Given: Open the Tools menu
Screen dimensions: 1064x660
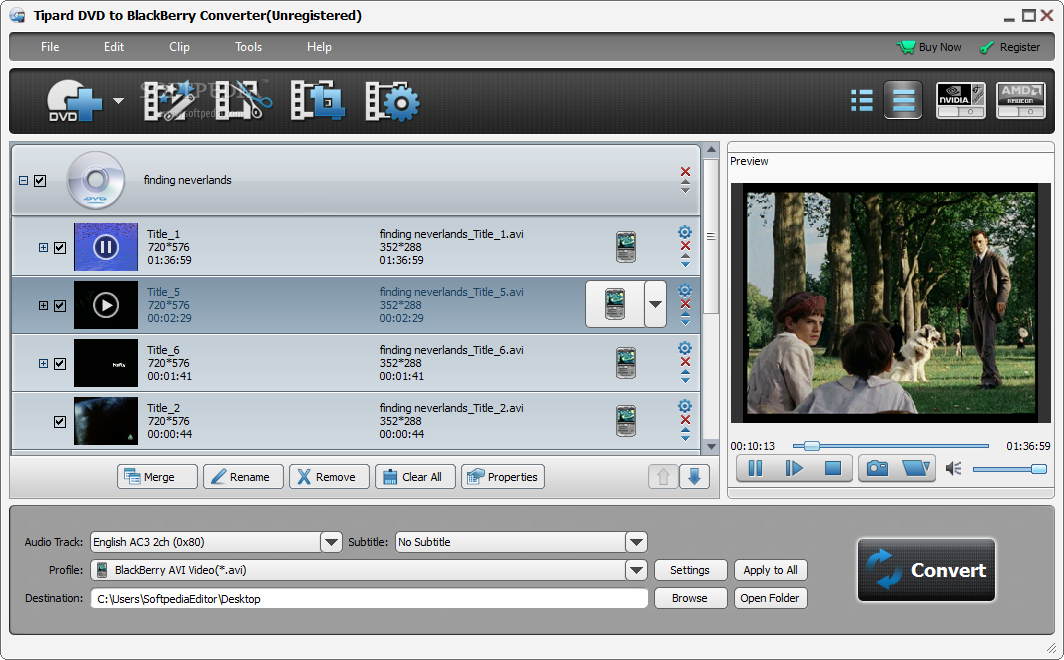Looking at the screenshot, I should 248,47.
